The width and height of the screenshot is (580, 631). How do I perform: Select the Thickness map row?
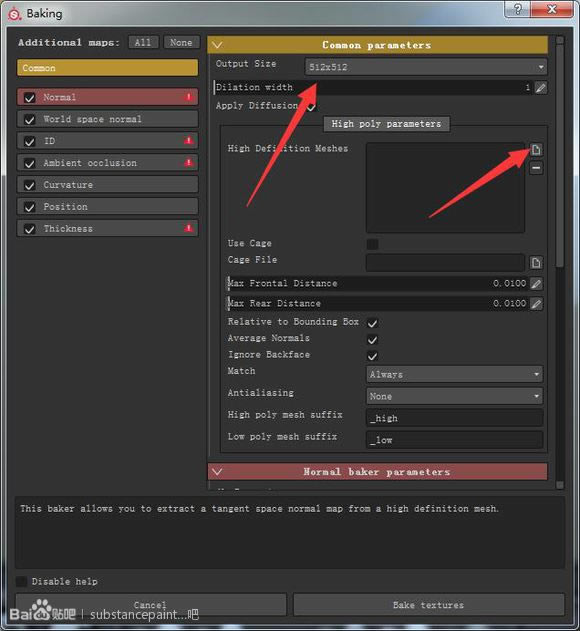tap(107, 228)
